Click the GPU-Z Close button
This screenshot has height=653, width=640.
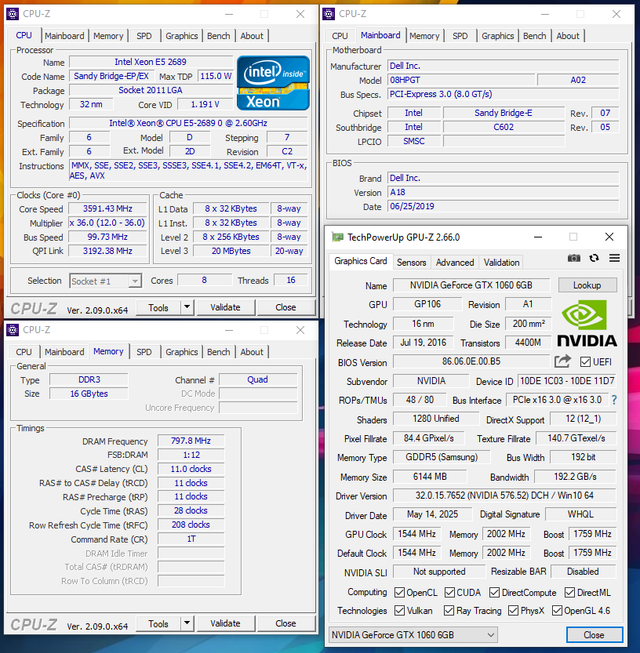point(594,635)
